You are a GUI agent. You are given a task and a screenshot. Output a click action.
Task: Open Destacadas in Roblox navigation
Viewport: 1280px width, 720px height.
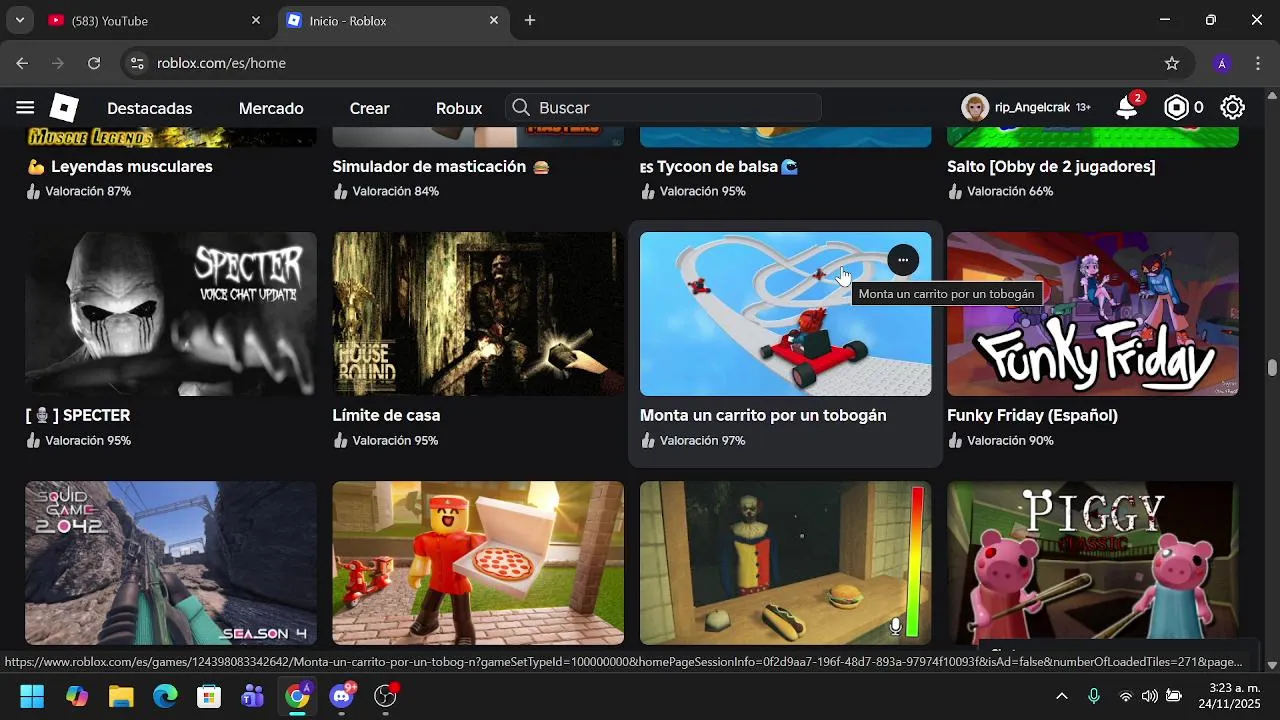pos(150,108)
